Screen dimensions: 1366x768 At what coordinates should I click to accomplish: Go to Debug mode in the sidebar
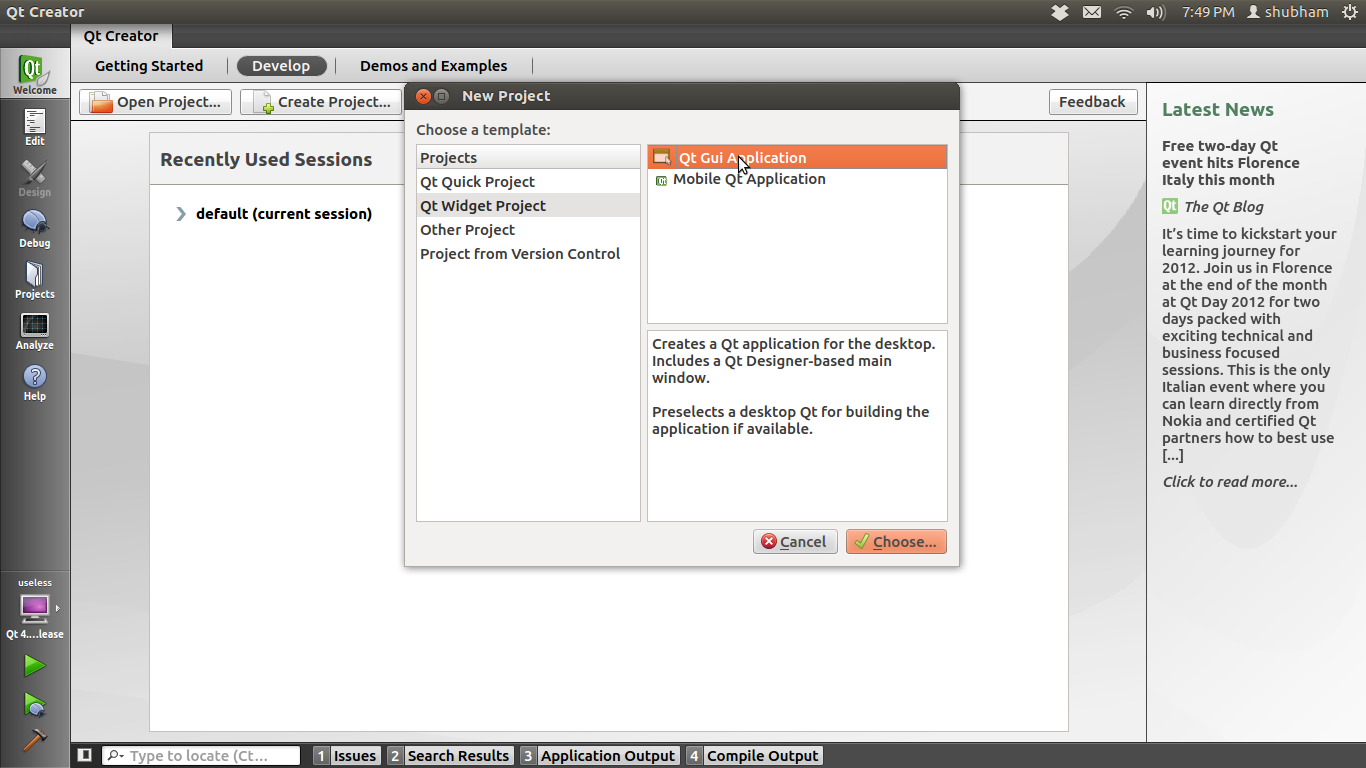[x=34, y=229]
